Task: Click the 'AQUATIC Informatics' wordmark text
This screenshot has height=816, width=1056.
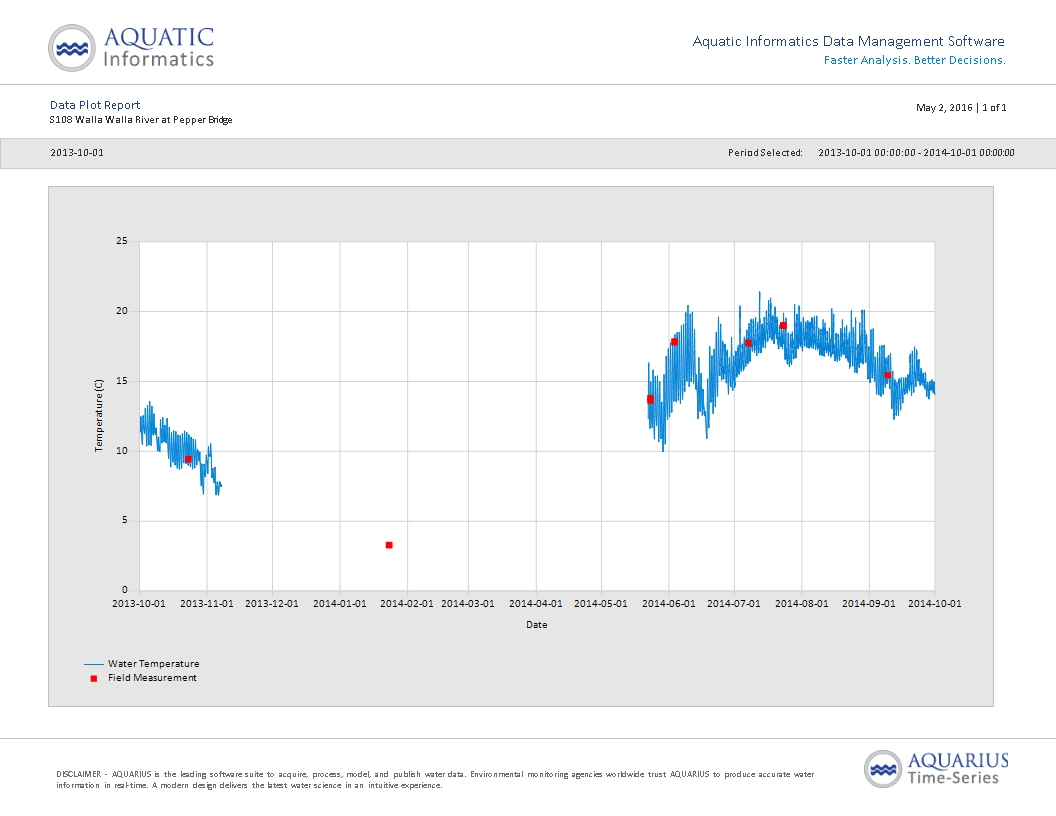Action: pyautogui.click(x=159, y=48)
